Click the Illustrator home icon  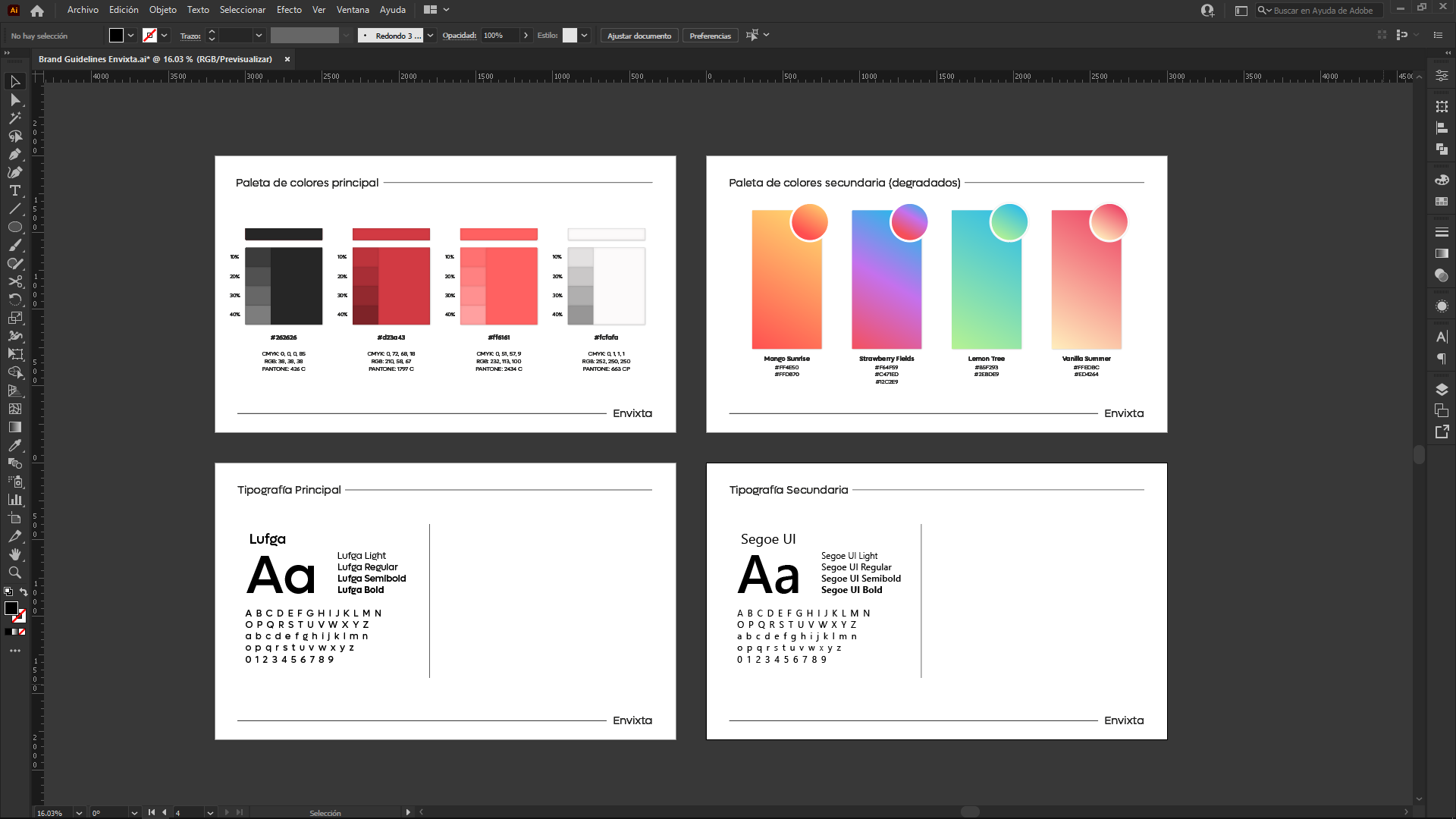pyautogui.click(x=37, y=10)
